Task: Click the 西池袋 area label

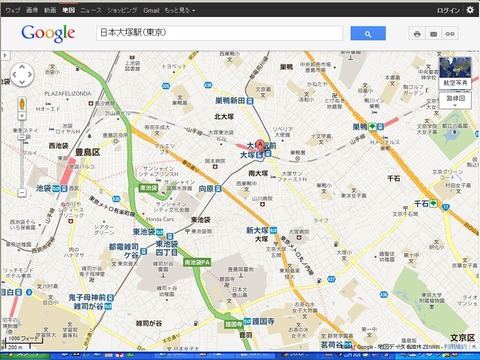Action: pos(58,146)
